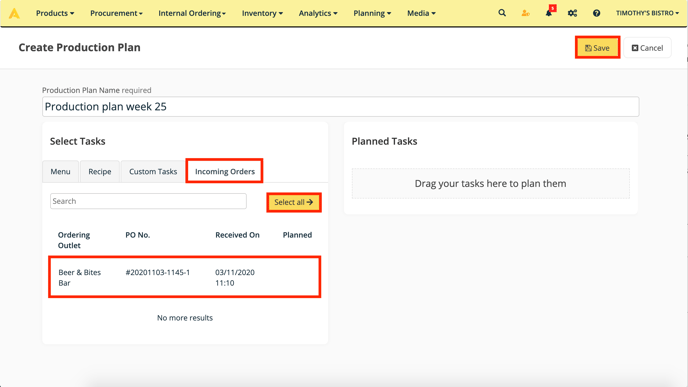The width and height of the screenshot is (688, 387).
Task: Click the Ordering Outlet column header
Action: coord(74,240)
